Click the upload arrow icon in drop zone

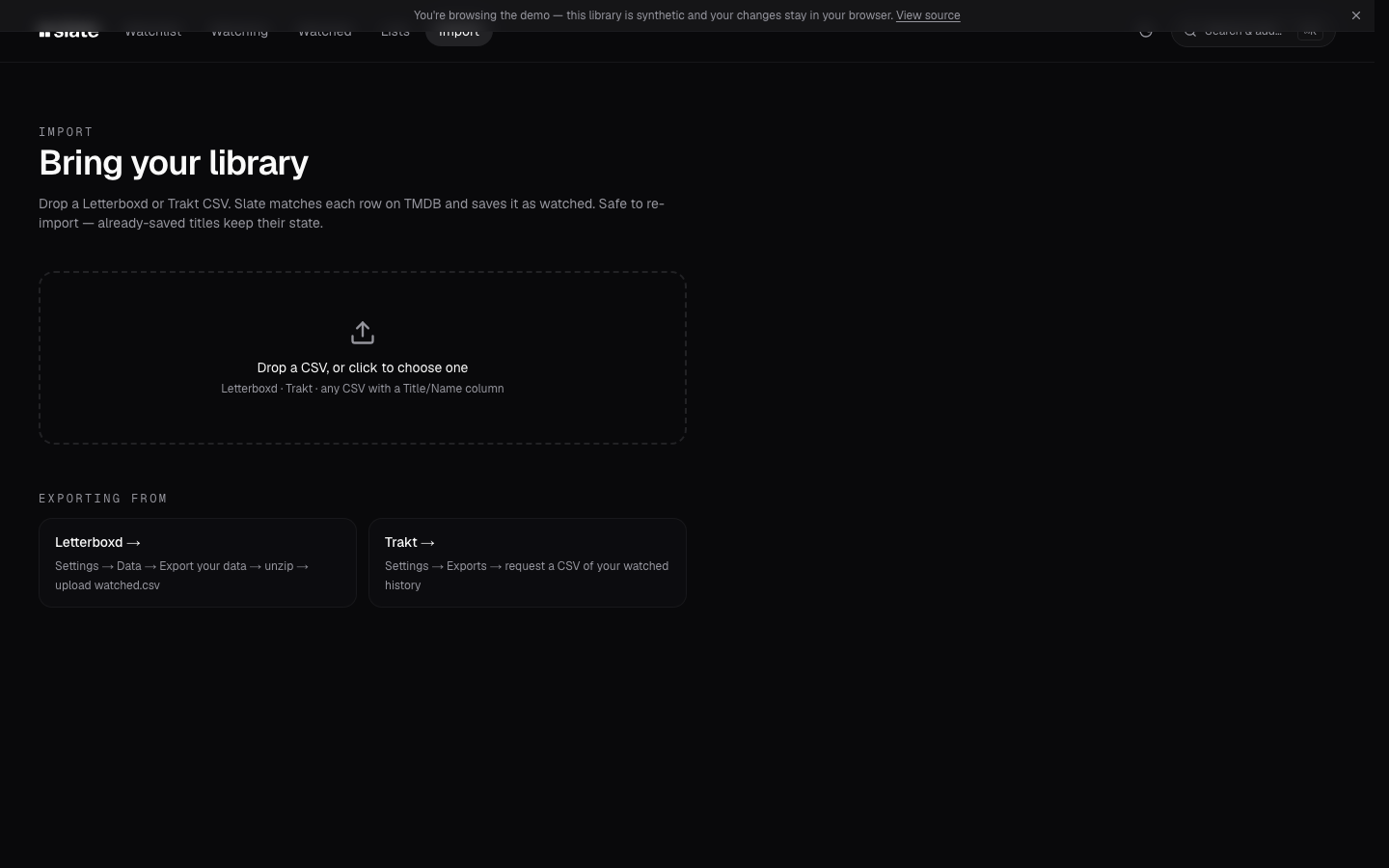[363, 333]
